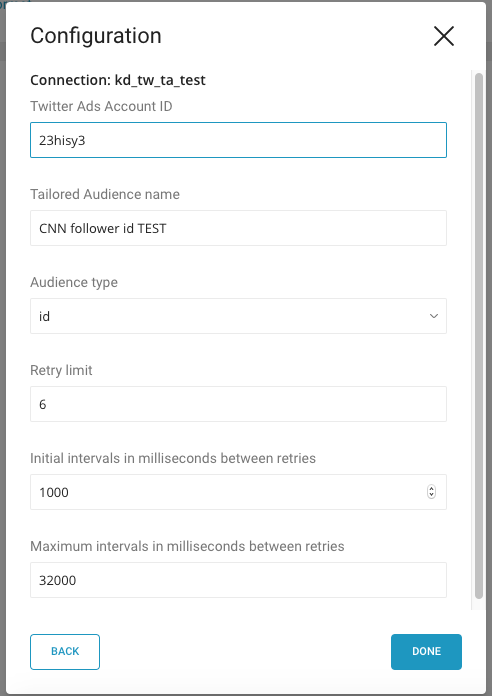Click the "Audience type" label text
This screenshot has width=492, height=696.
pyautogui.click(x=74, y=282)
